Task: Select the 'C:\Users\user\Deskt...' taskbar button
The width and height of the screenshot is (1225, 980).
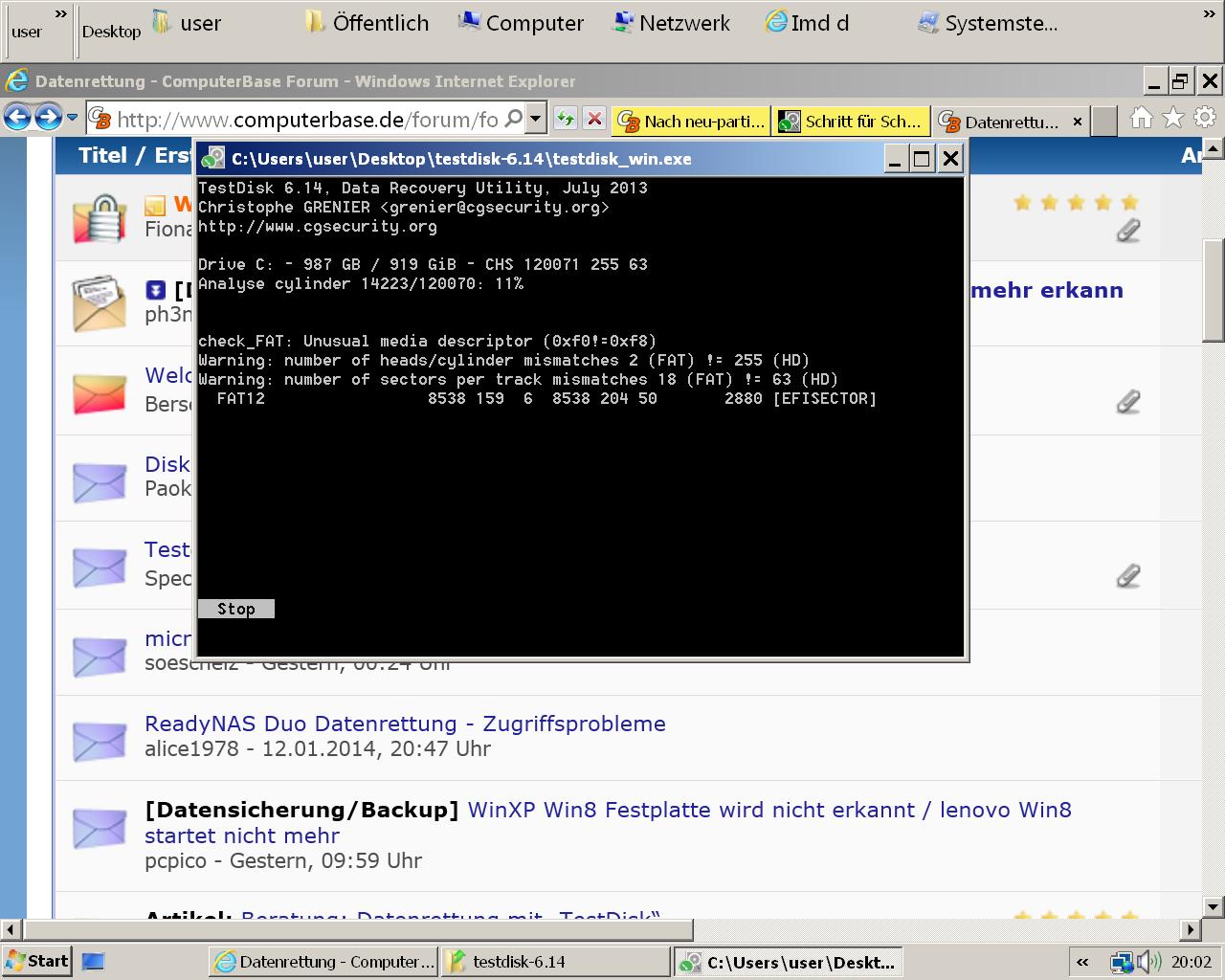Action: [x=788, y=962]
